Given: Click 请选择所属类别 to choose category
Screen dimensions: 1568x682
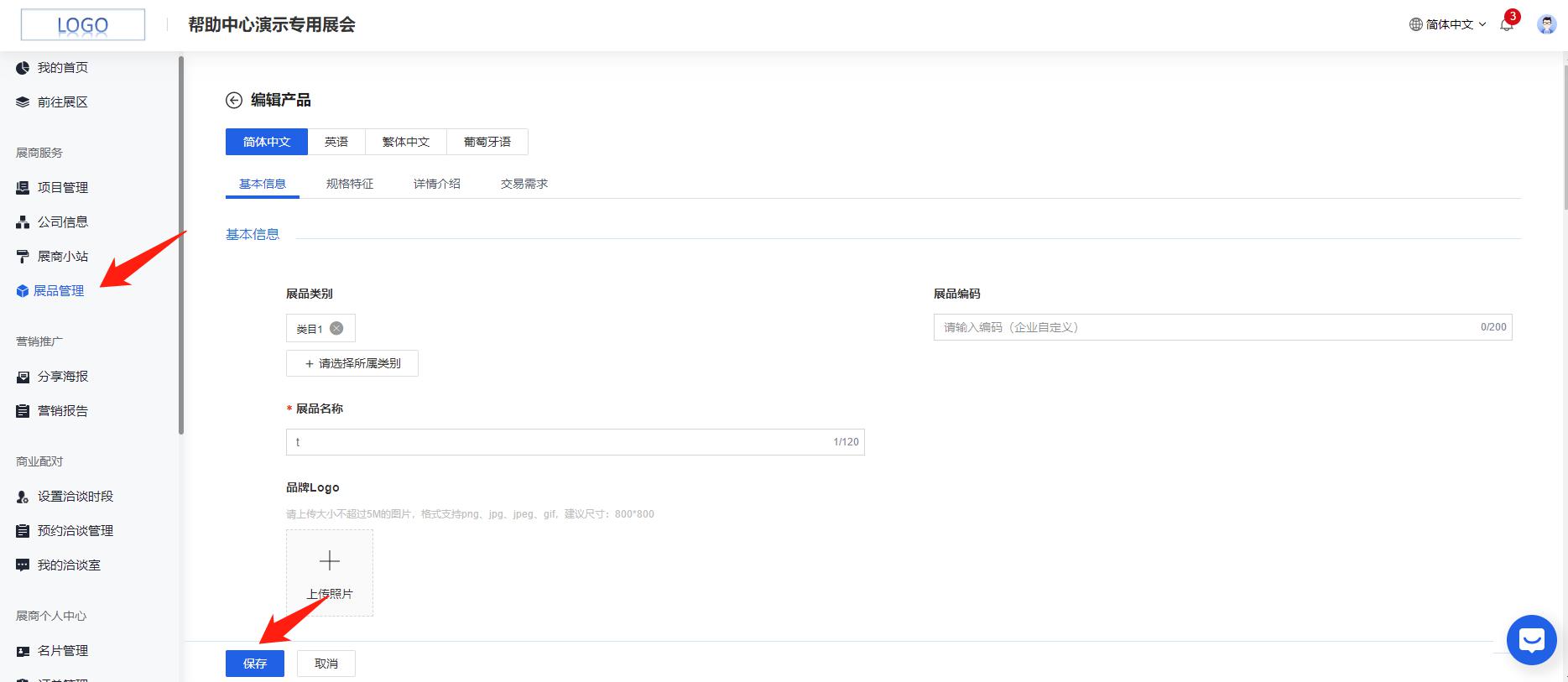Looking at the screenshot, I should pos(352,364).
